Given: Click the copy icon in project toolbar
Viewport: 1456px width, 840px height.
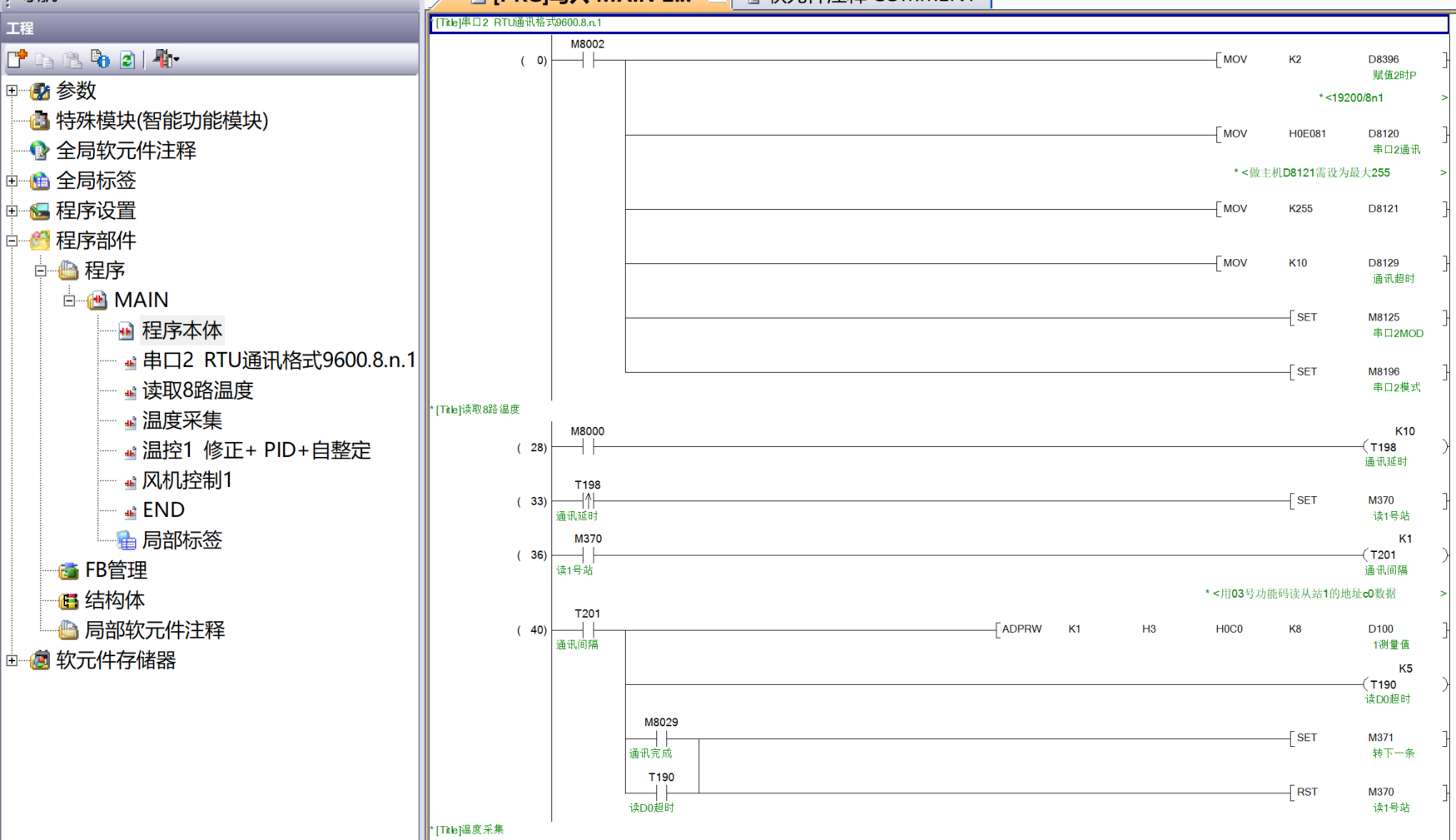Looking at the screenshot, I should (44, 59).
